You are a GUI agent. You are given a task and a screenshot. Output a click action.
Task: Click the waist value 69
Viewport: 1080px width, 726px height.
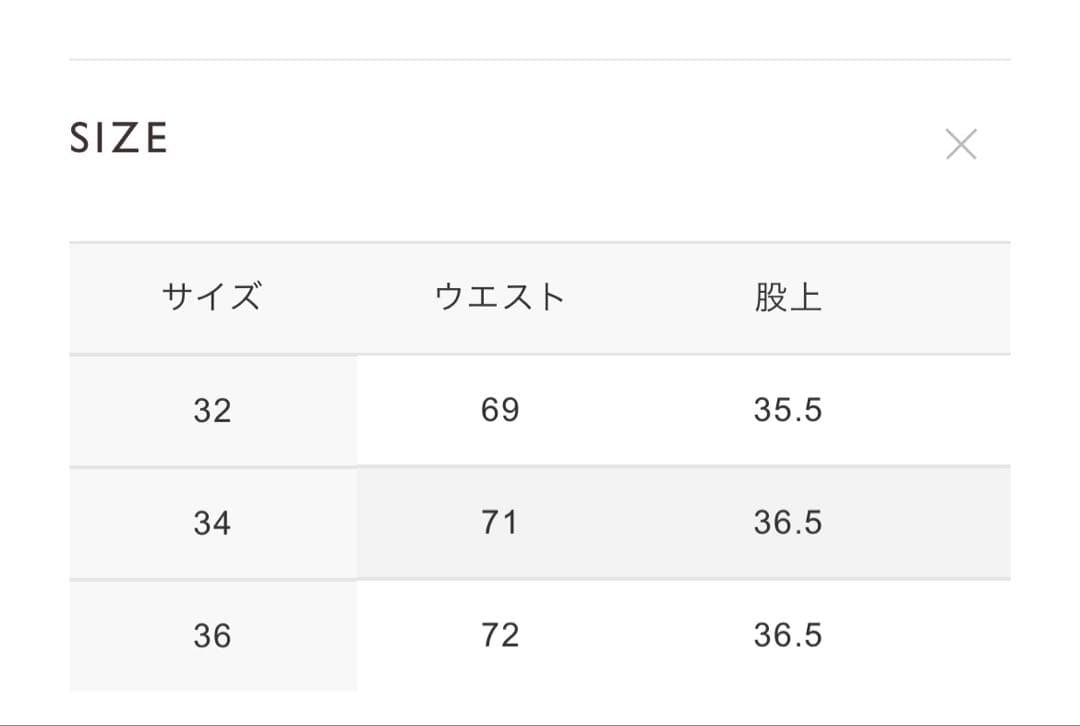coord(500,409)
